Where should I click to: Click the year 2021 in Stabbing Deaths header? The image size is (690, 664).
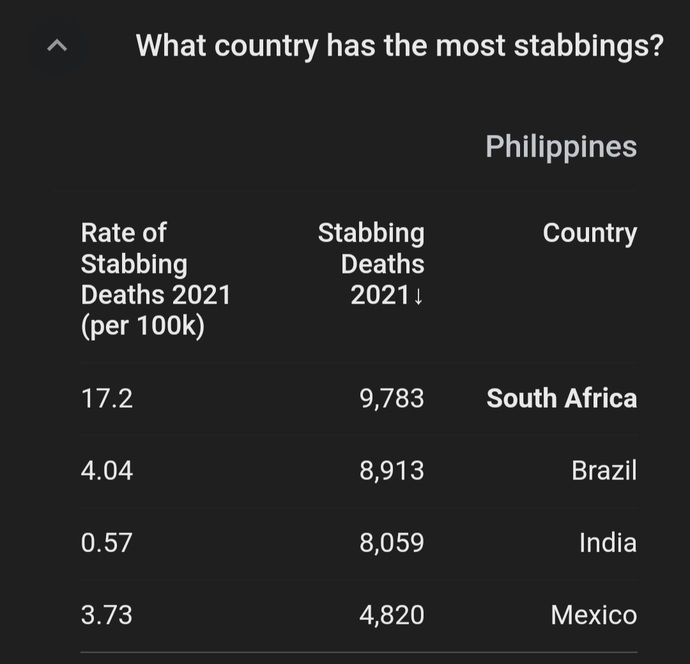[x=380, y=295]
